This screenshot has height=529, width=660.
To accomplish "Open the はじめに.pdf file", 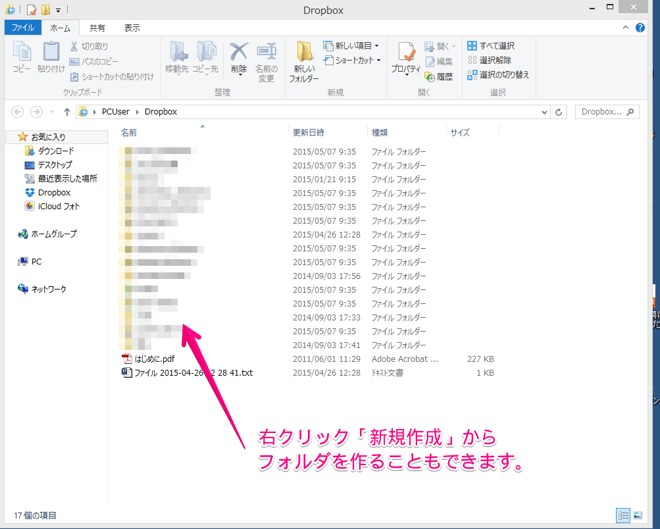I will click(x=154, y=359).
